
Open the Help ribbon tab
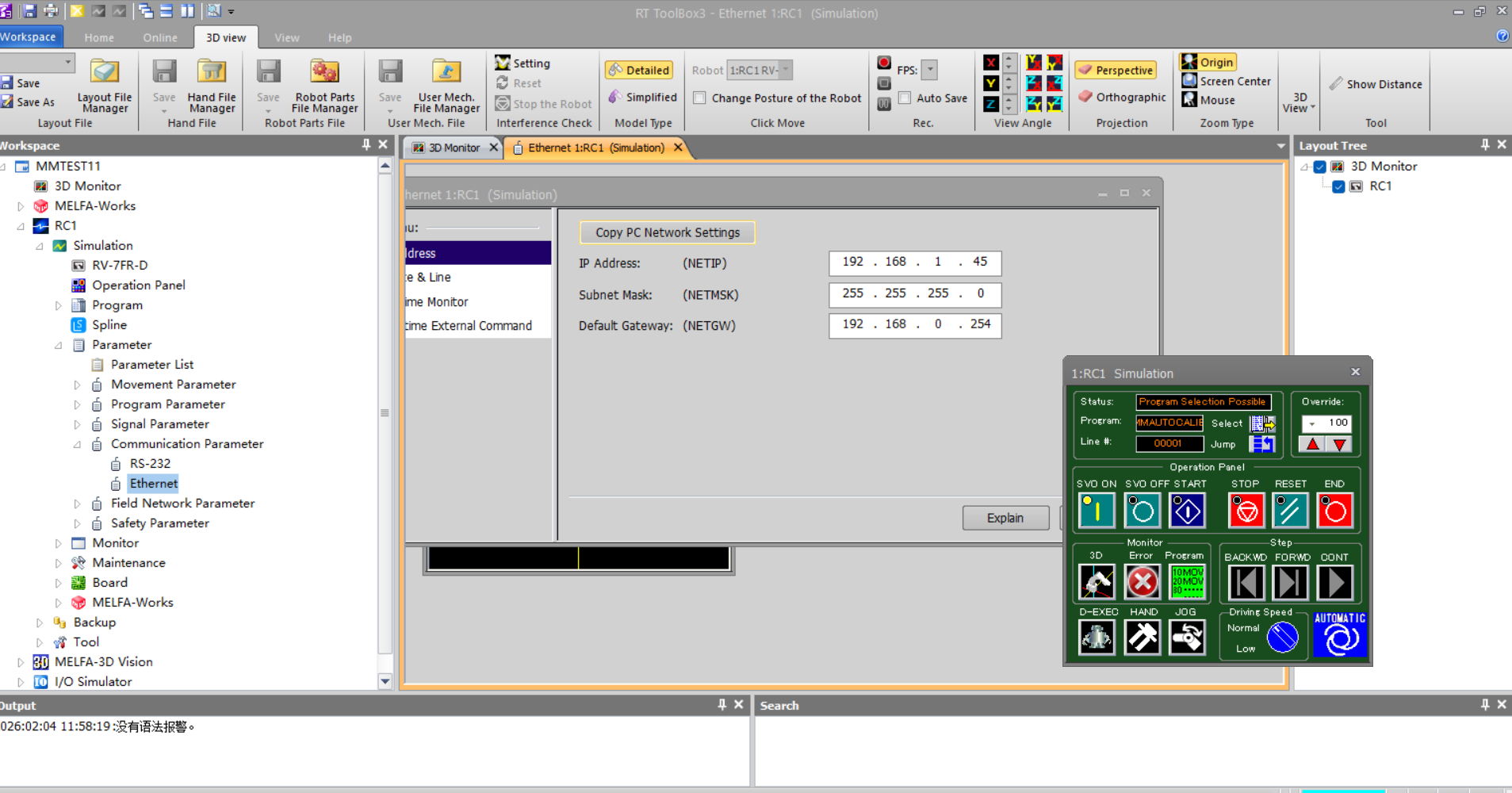(340, 37)
